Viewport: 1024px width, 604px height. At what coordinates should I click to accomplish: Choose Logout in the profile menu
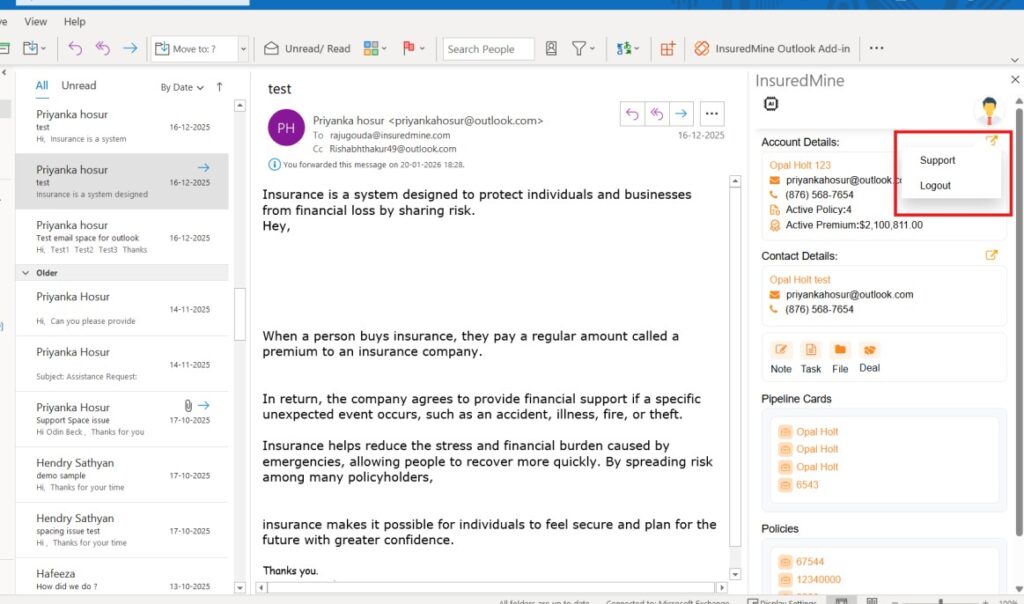pos(935,186)
